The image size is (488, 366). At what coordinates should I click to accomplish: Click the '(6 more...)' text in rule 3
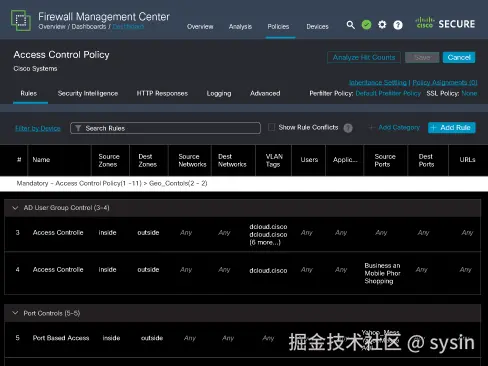point(265,243)
